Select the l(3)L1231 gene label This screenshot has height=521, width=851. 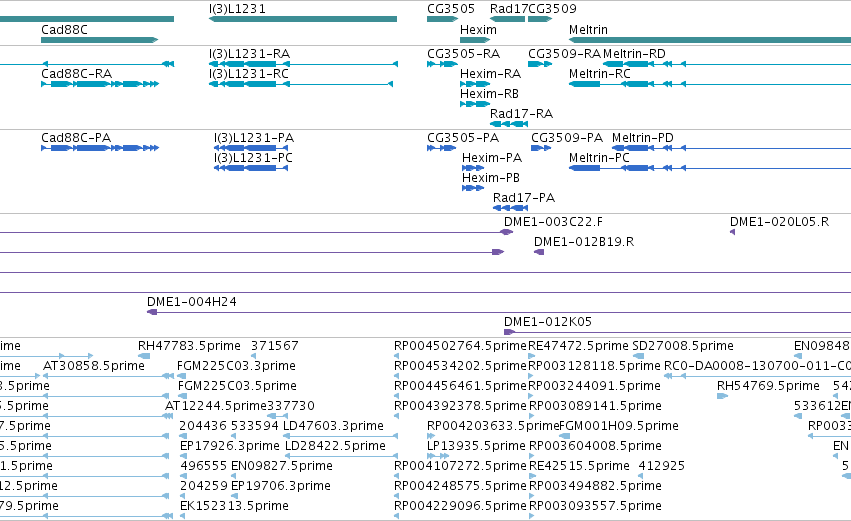pyautogui.click(x=237, y=9)
